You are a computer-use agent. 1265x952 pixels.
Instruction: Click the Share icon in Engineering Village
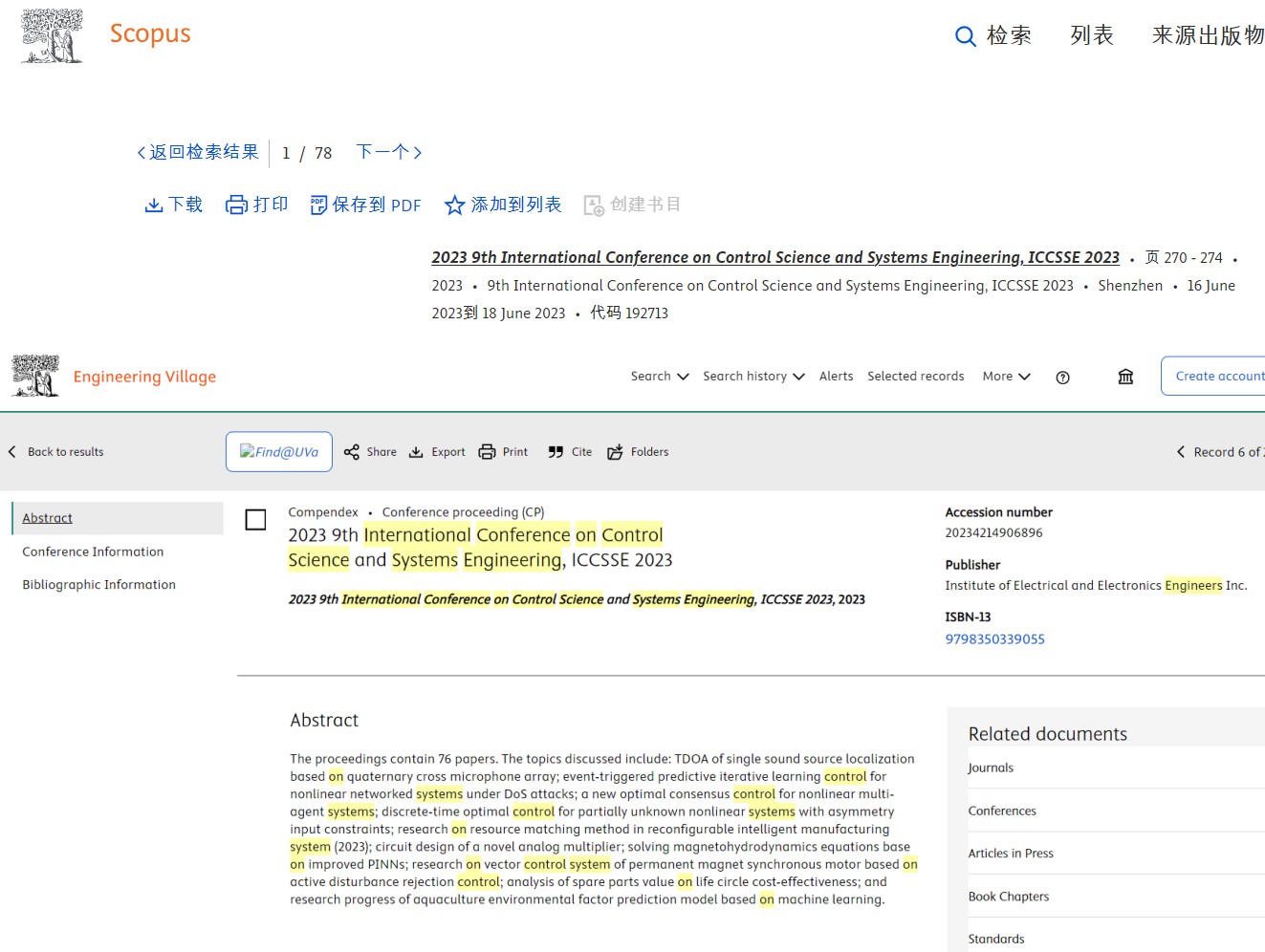[352, 452]
